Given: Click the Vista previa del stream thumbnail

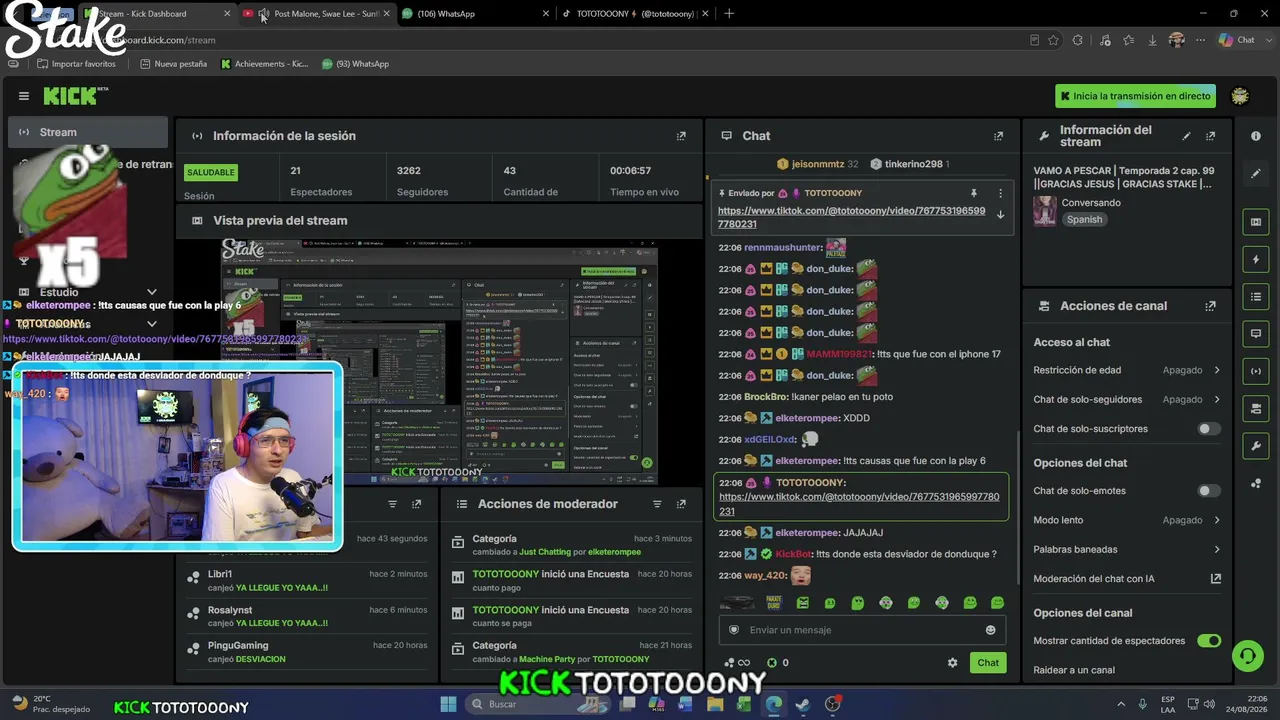Looking at the screenshot, I should 439,361.
